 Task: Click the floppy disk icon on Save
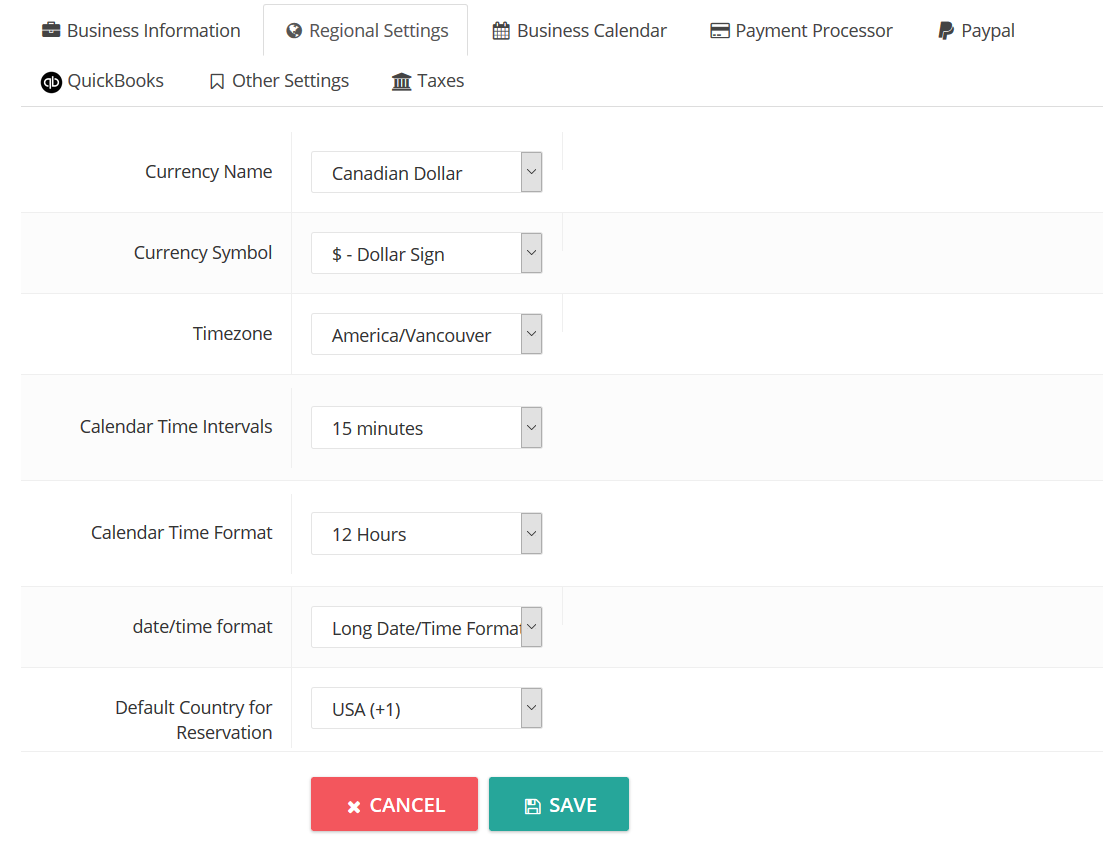tap(533, 806)
